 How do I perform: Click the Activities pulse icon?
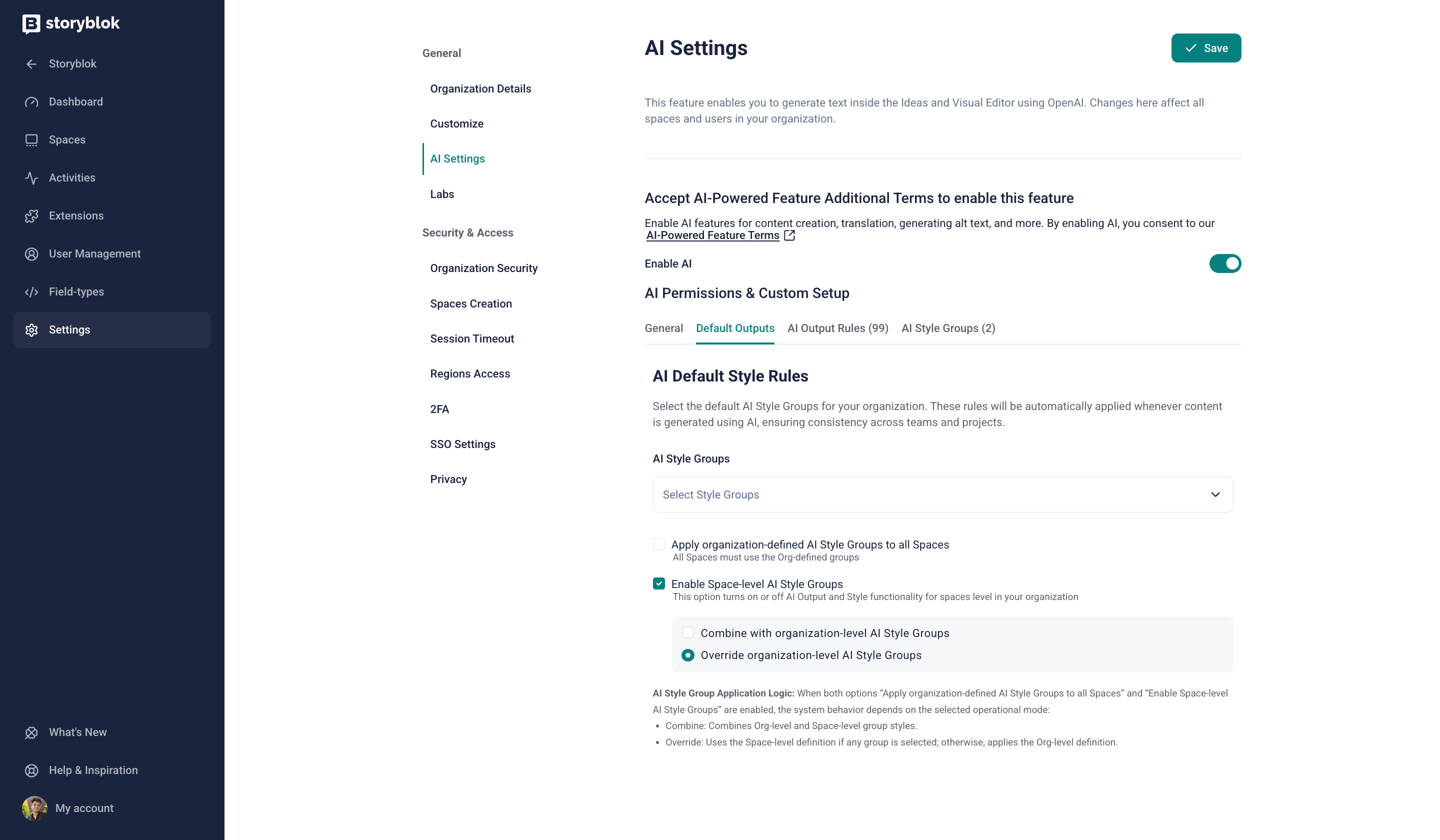(31, 177)
